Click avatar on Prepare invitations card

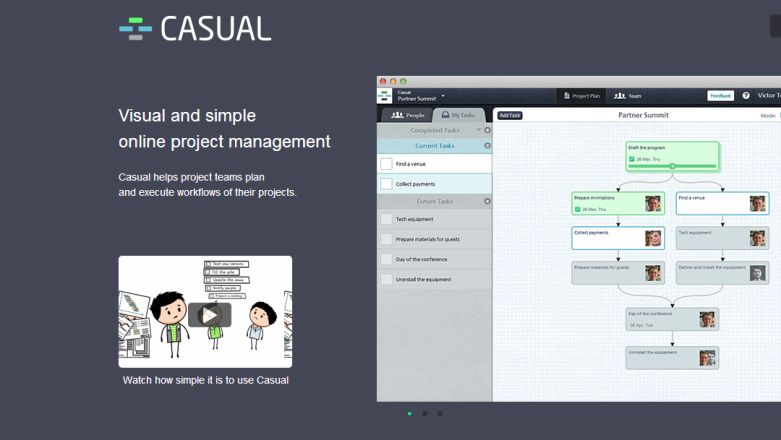point(653,203)
